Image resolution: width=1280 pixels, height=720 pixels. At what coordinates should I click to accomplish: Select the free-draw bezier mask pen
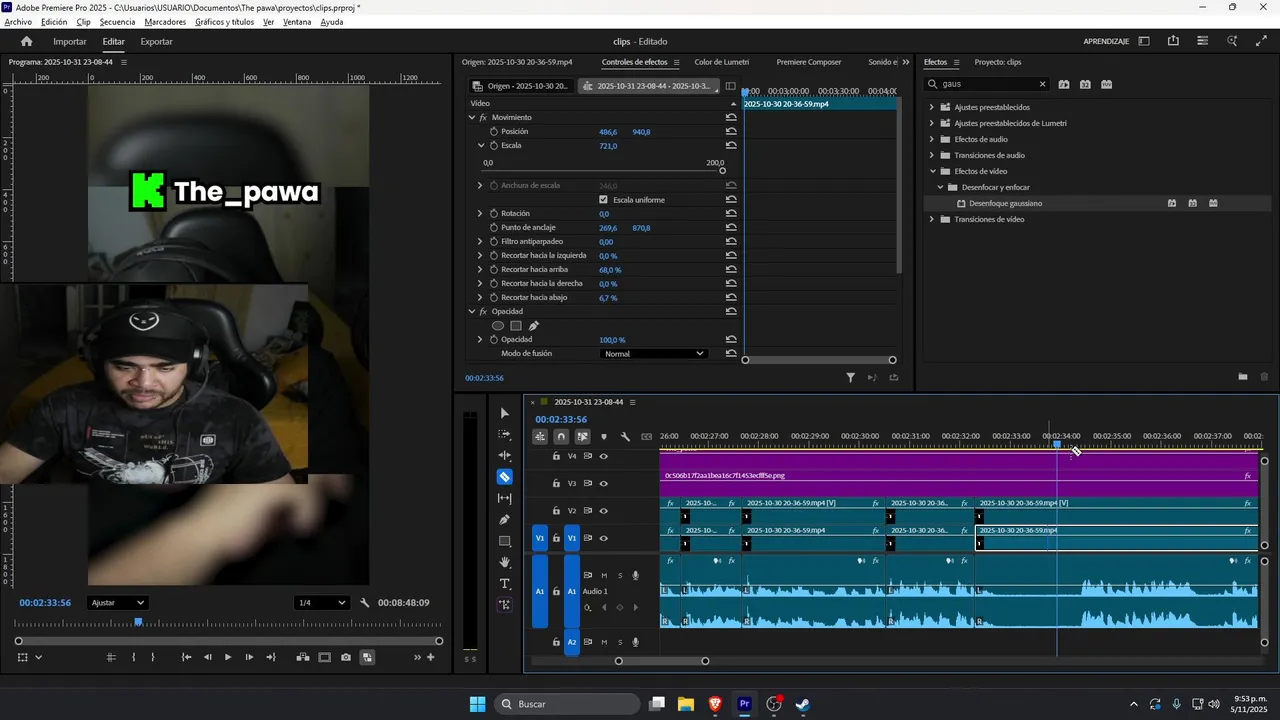click(x=534, y=325)
